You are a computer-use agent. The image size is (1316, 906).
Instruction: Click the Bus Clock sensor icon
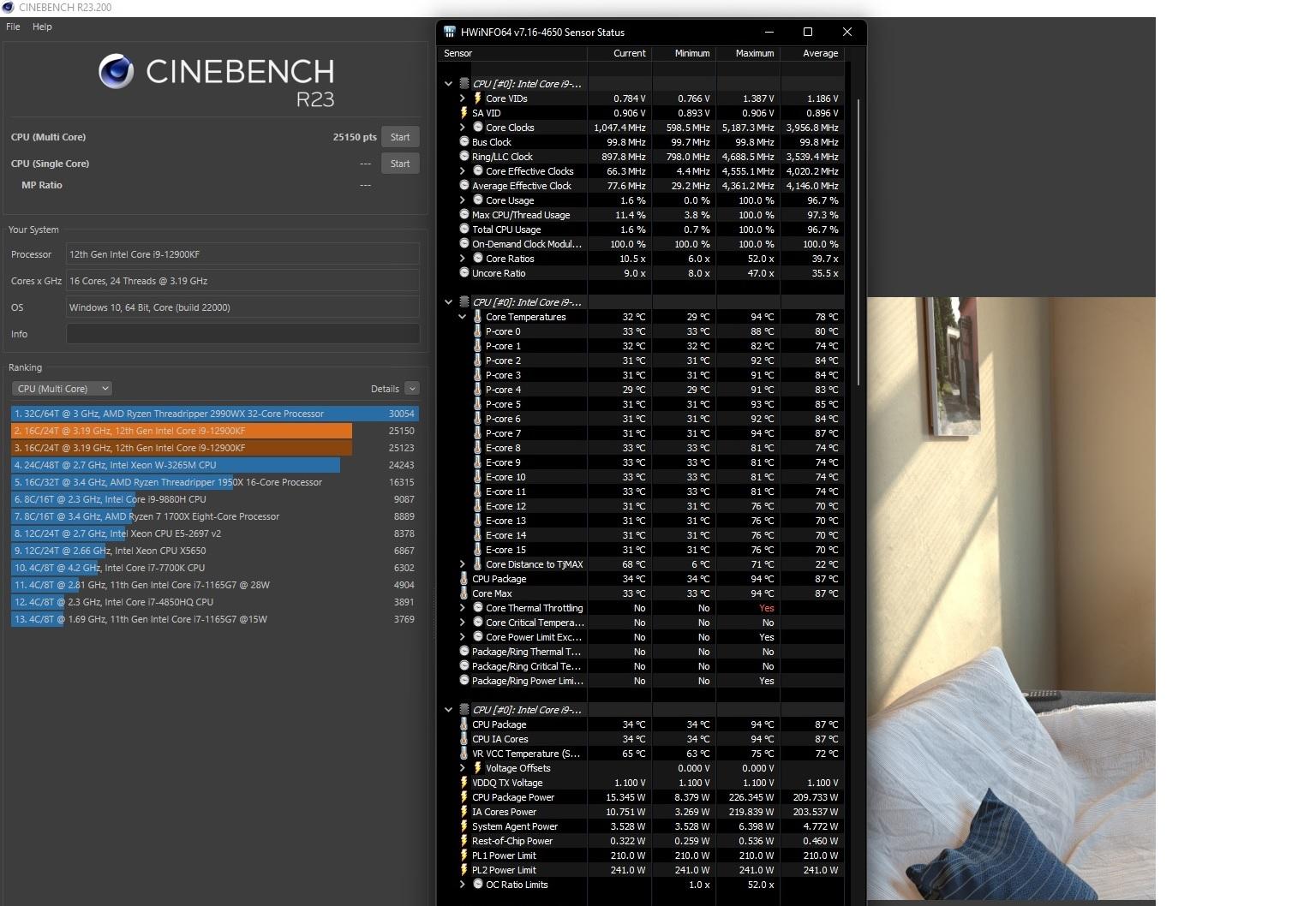pyautogui.click(x=464, y=142)
